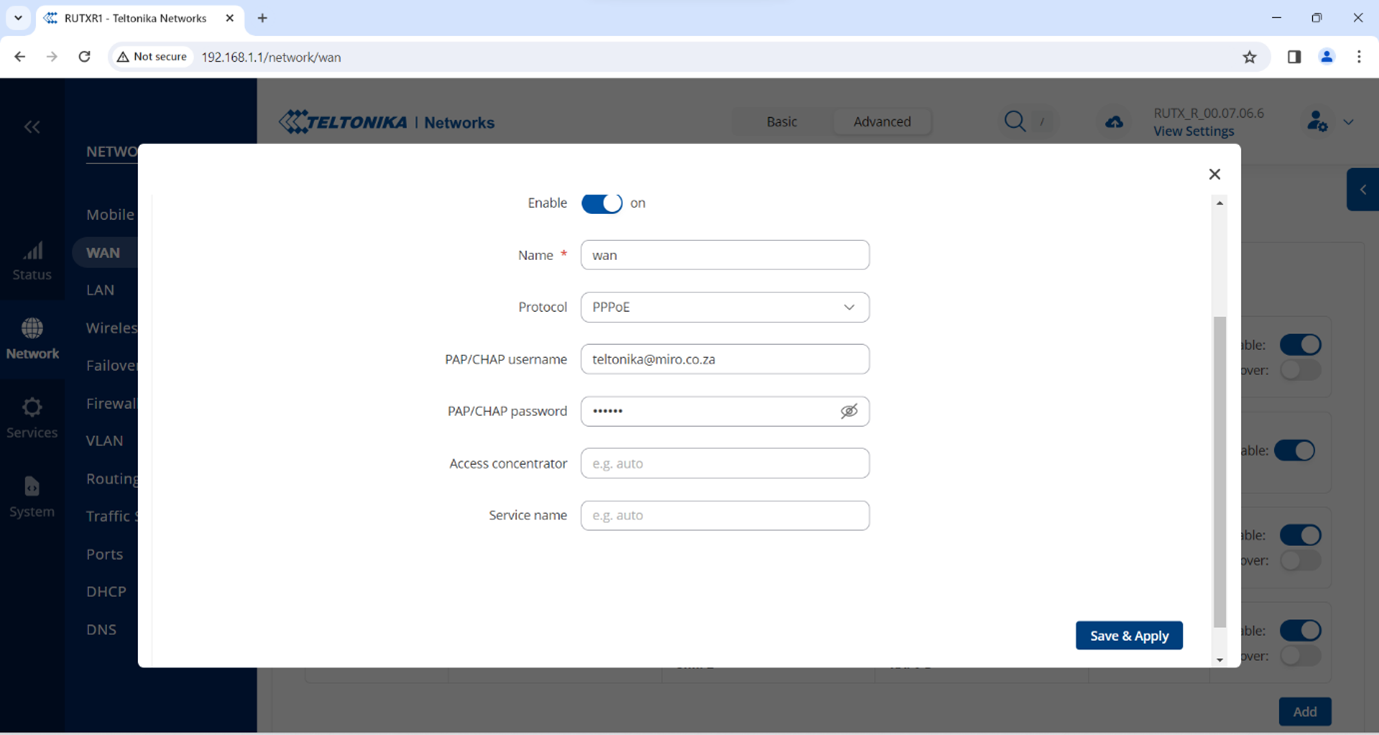Screen dimensions: 1379x735
Task: Reveal PAP/CHAP password with eye icon
Action: click(849, 411)
